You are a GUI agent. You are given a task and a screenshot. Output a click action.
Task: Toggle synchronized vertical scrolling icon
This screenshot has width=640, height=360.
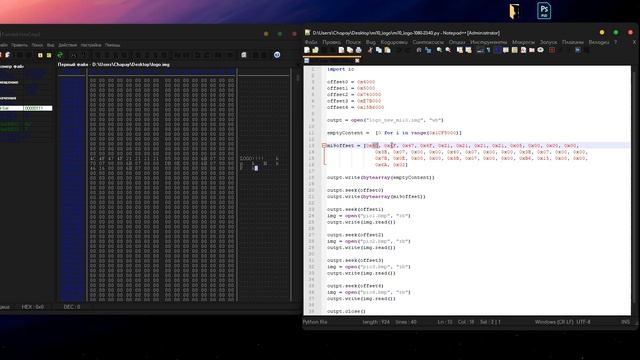[460, 50]
